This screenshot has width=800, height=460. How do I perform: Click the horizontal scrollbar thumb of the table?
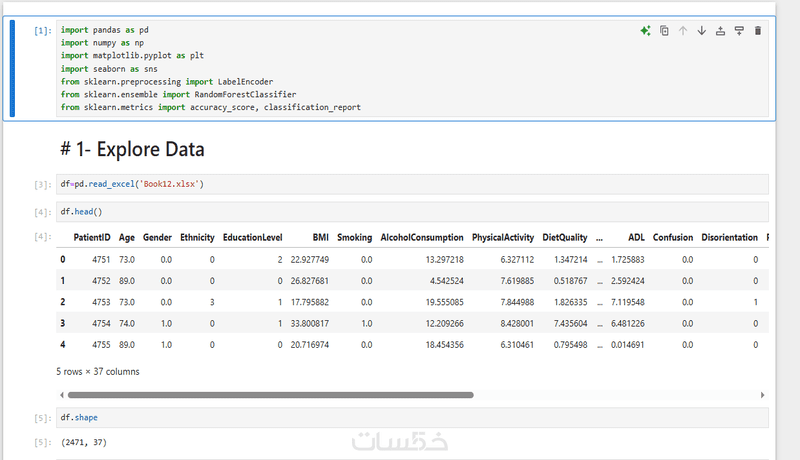pos(270,395)
